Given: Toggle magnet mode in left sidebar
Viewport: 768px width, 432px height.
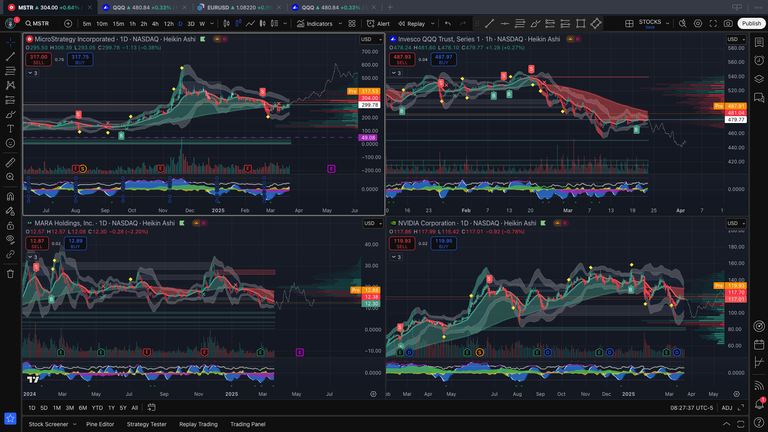Looking at the screenshot, I should [10, 196].
